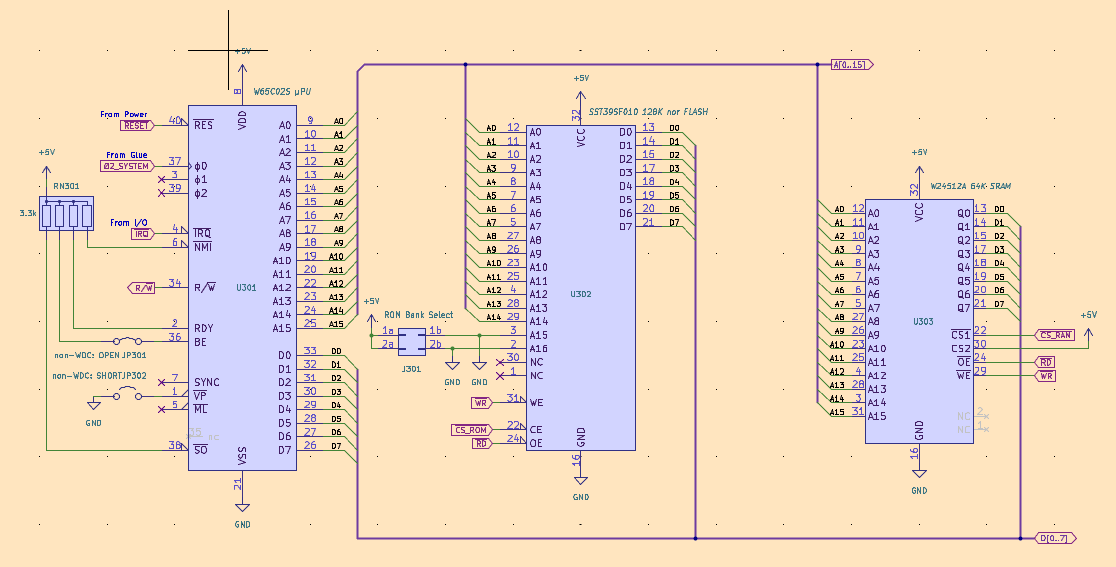
Task: Select the R/W global label
Action: (142, 288)
